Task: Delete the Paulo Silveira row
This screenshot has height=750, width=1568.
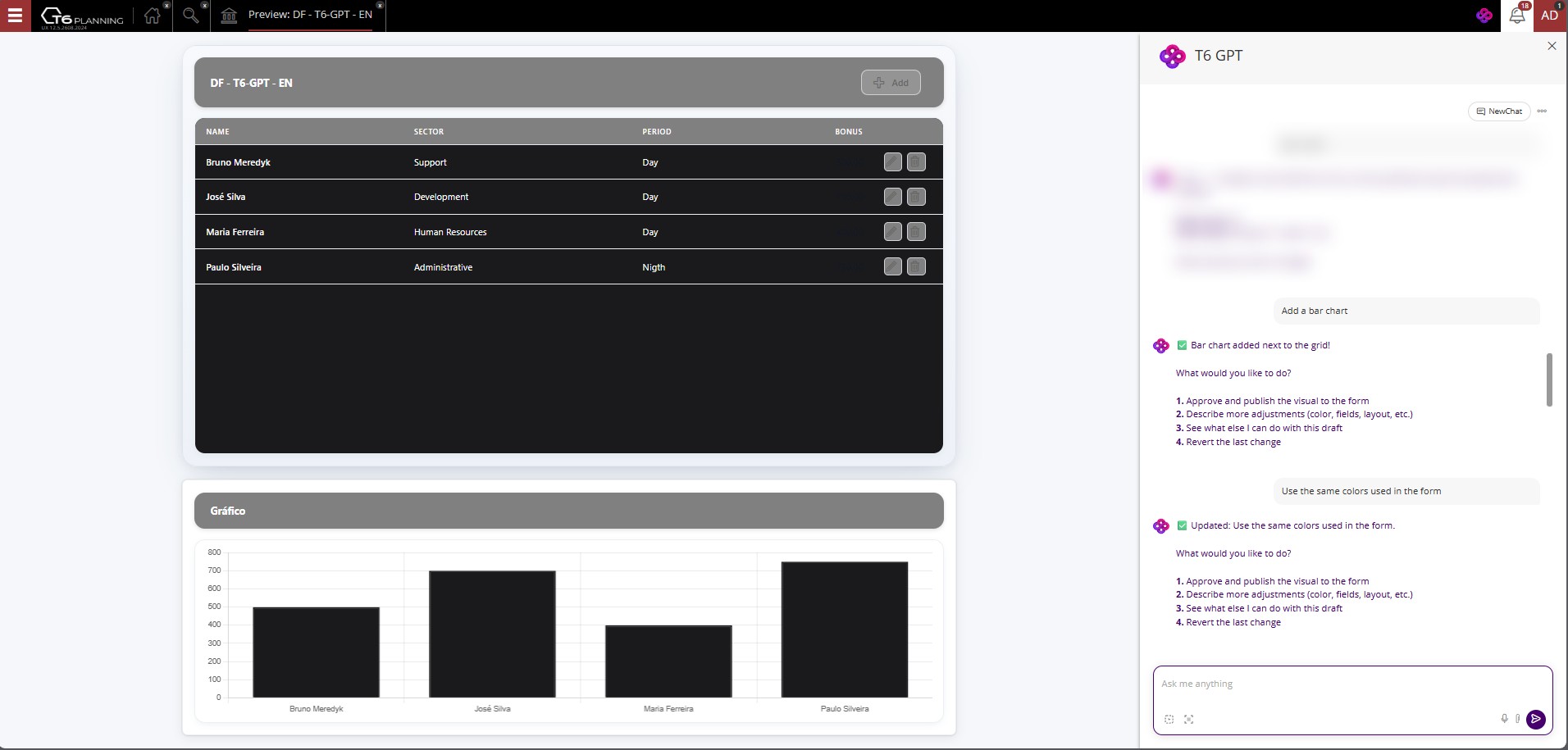Action: click(x=916, y=266)
